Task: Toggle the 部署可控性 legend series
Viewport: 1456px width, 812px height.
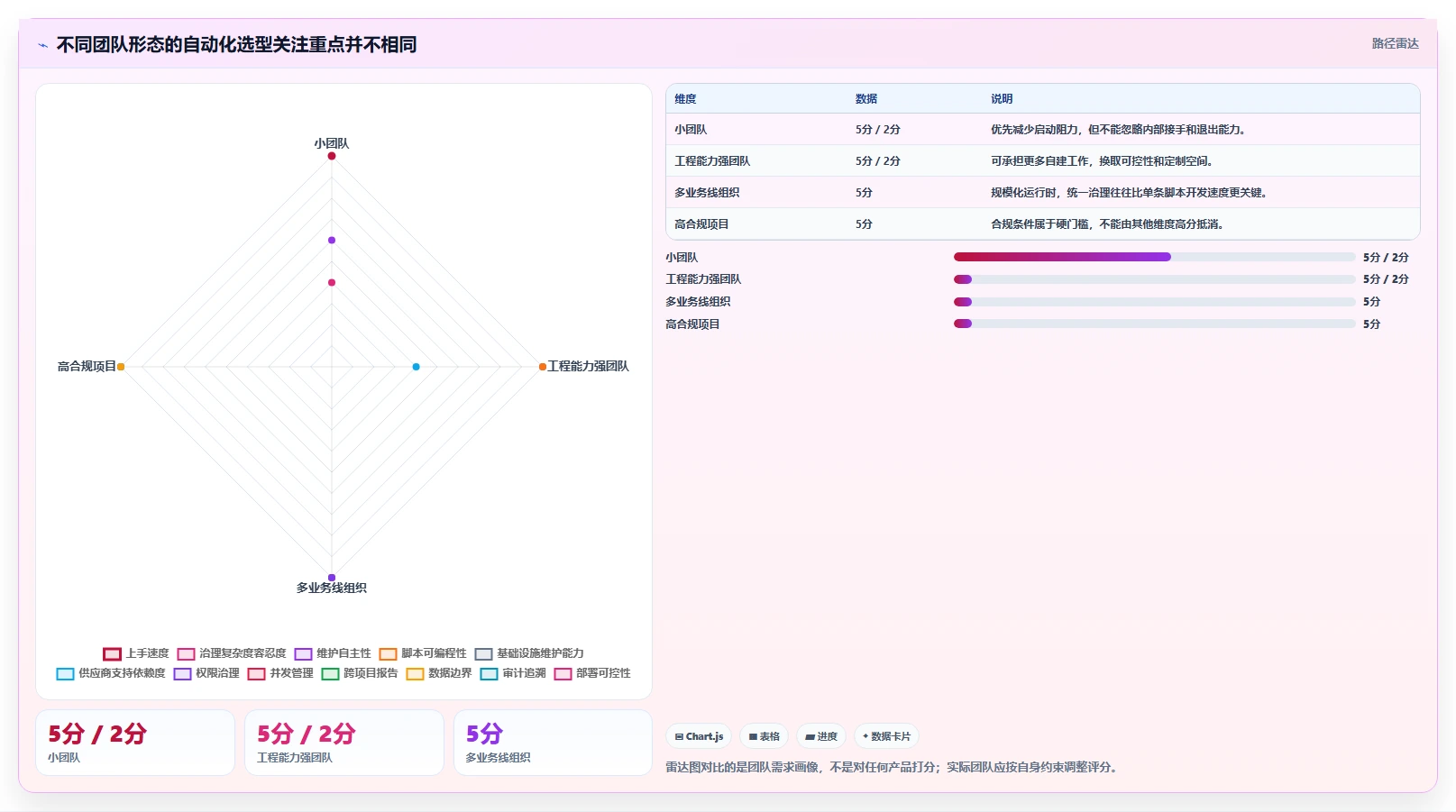Action: [x=592, y=673]
